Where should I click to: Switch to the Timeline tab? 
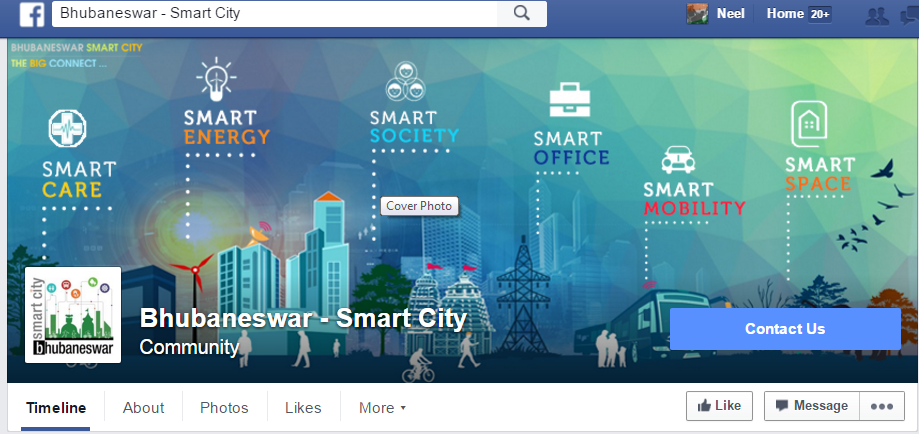56,408
